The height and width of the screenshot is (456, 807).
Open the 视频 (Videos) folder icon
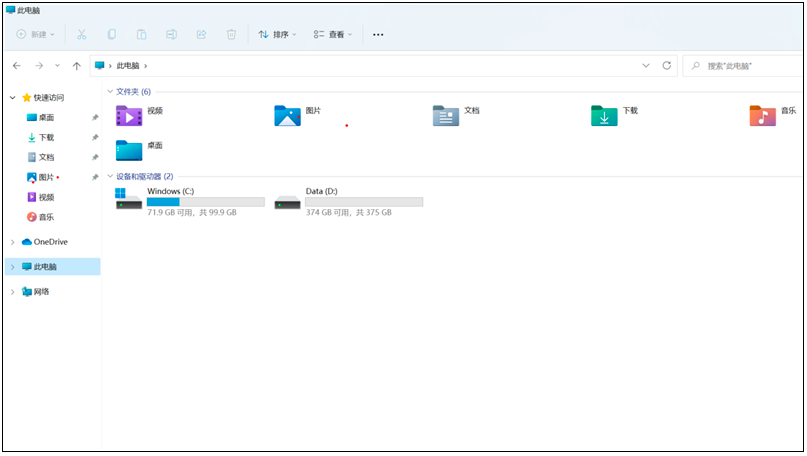(x=129, y=116)
